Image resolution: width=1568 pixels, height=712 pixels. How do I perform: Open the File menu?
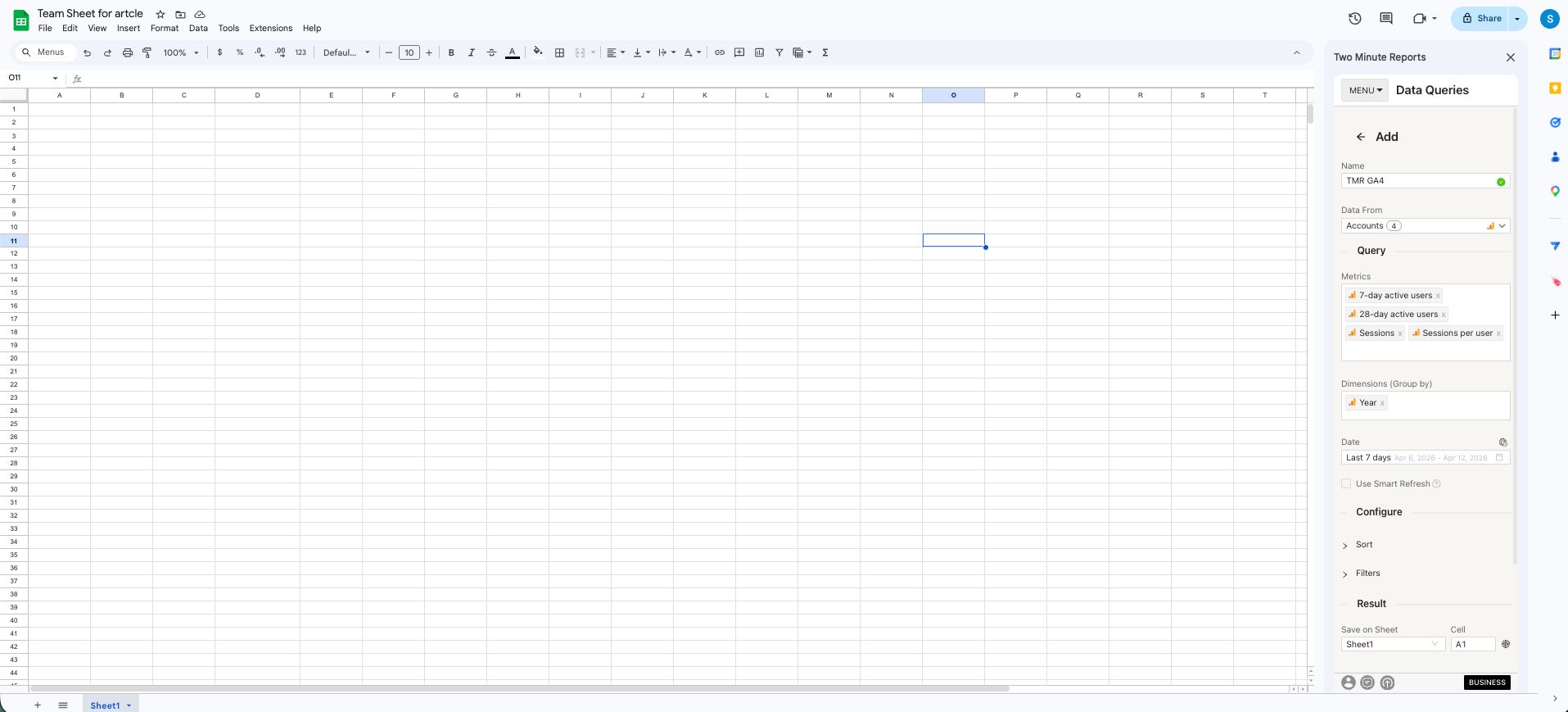pyautogui.click(x=45, y=28)
